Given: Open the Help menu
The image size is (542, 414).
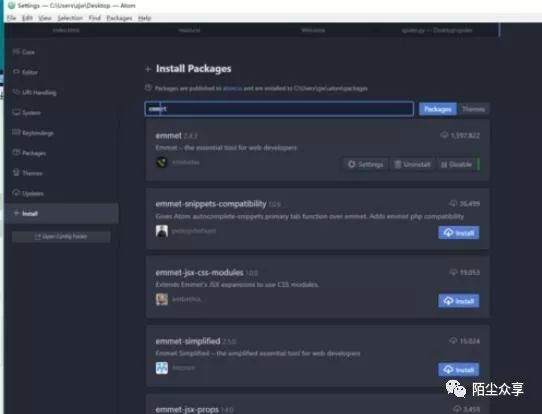Looking at the screenshot, I should 144,18.
